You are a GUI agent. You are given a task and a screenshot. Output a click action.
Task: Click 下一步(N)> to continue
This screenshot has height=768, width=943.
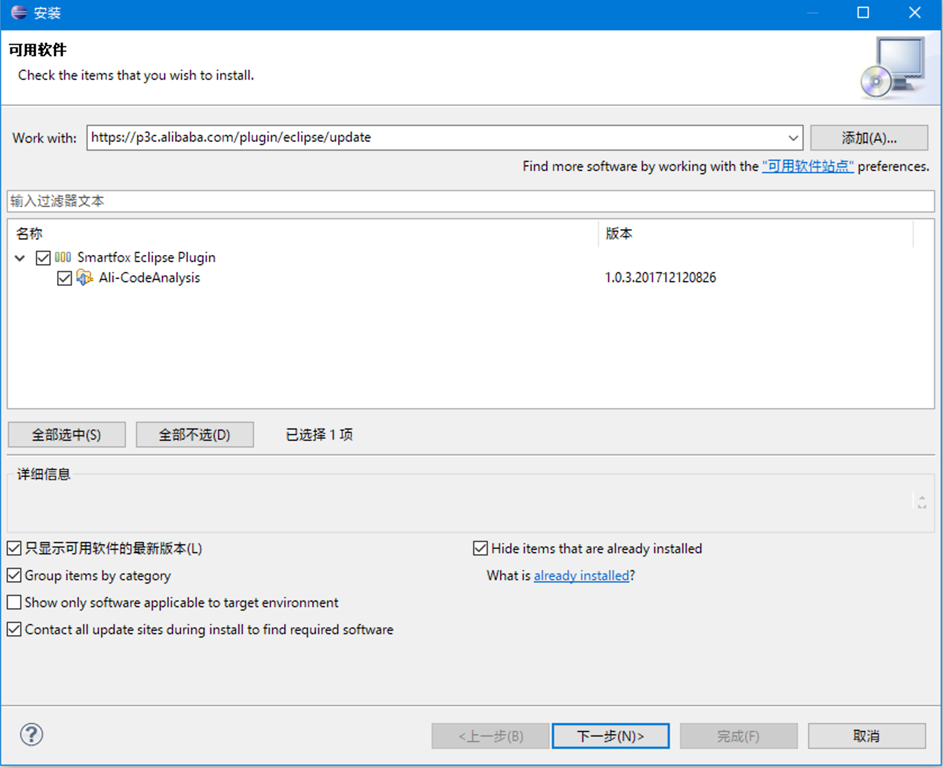(x=610, y=736)
